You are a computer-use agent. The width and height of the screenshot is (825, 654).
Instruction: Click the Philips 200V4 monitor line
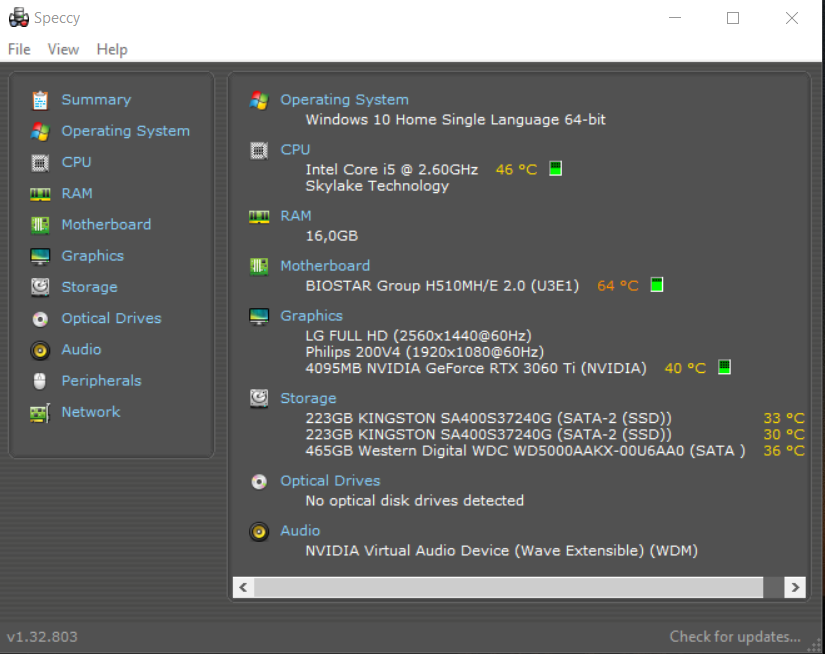click(425, 352)
